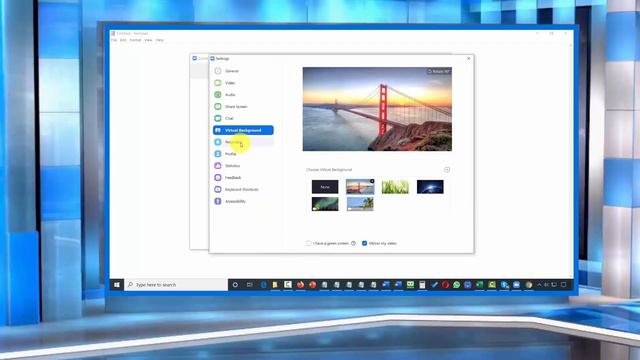The width and height of the screenshot is (640, 360).
Task: Open the Notepad Format menu
Action: tap(135, 40)
